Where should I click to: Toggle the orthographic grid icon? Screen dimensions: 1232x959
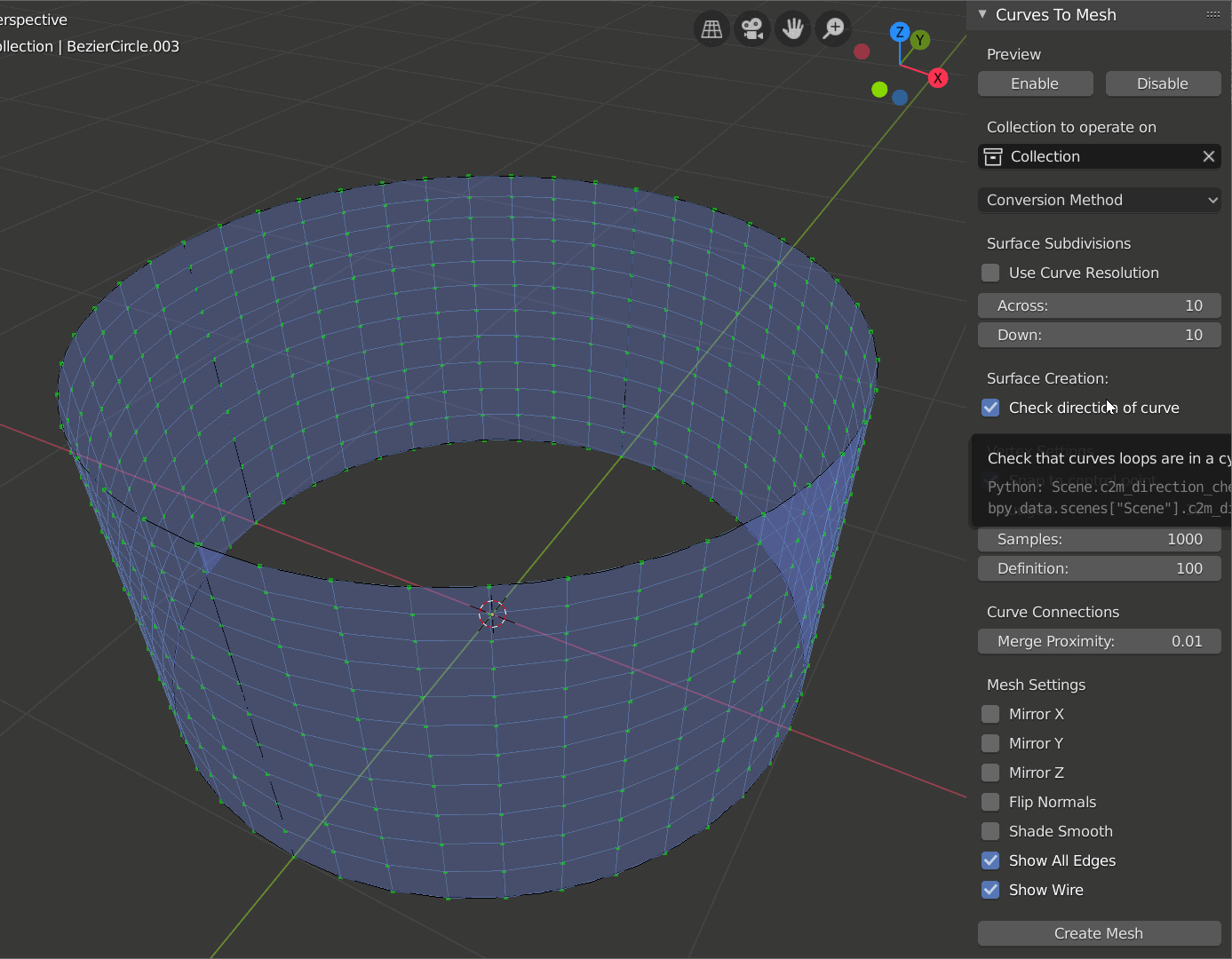point(711,28)
